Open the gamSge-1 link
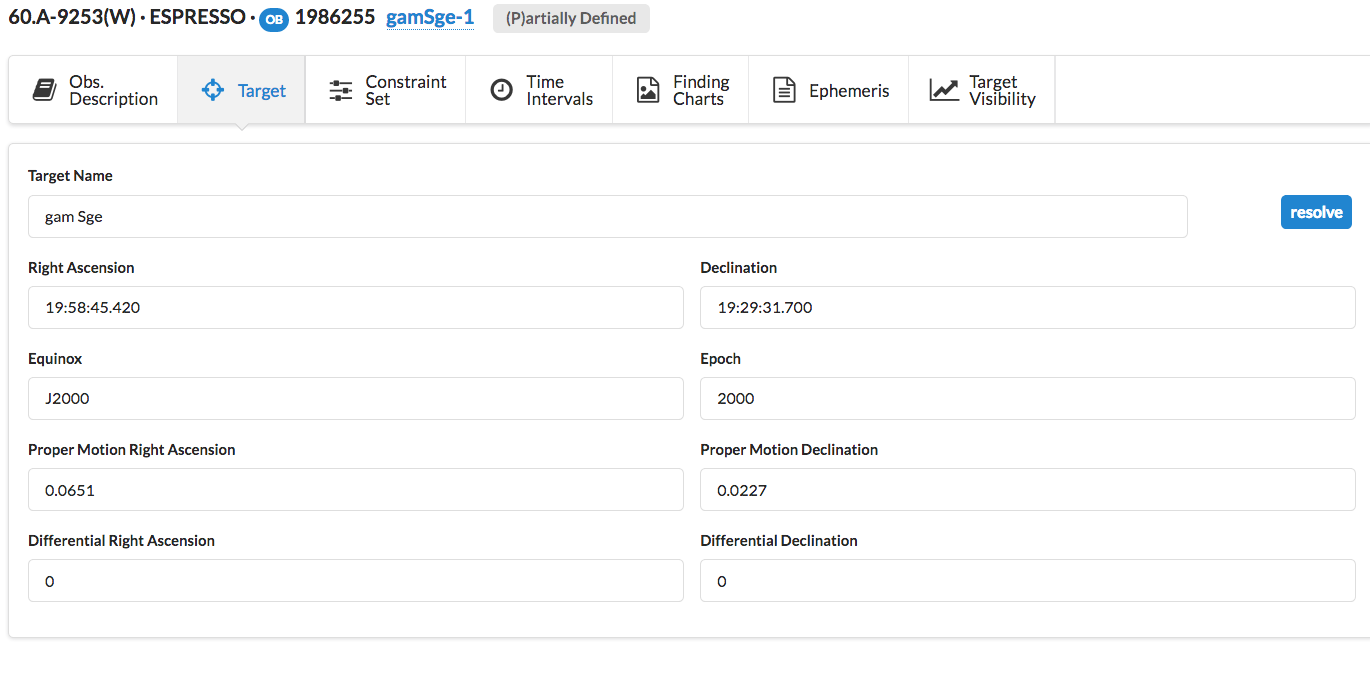 (430, 17)
